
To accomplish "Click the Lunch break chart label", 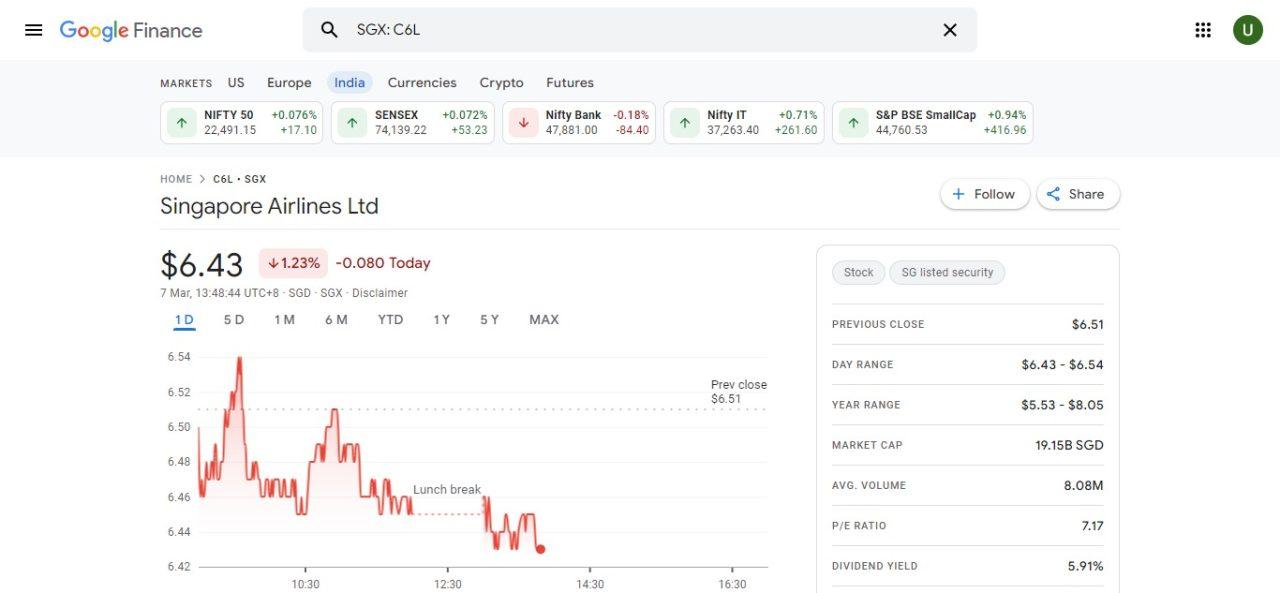I will (x=447, y=490).
